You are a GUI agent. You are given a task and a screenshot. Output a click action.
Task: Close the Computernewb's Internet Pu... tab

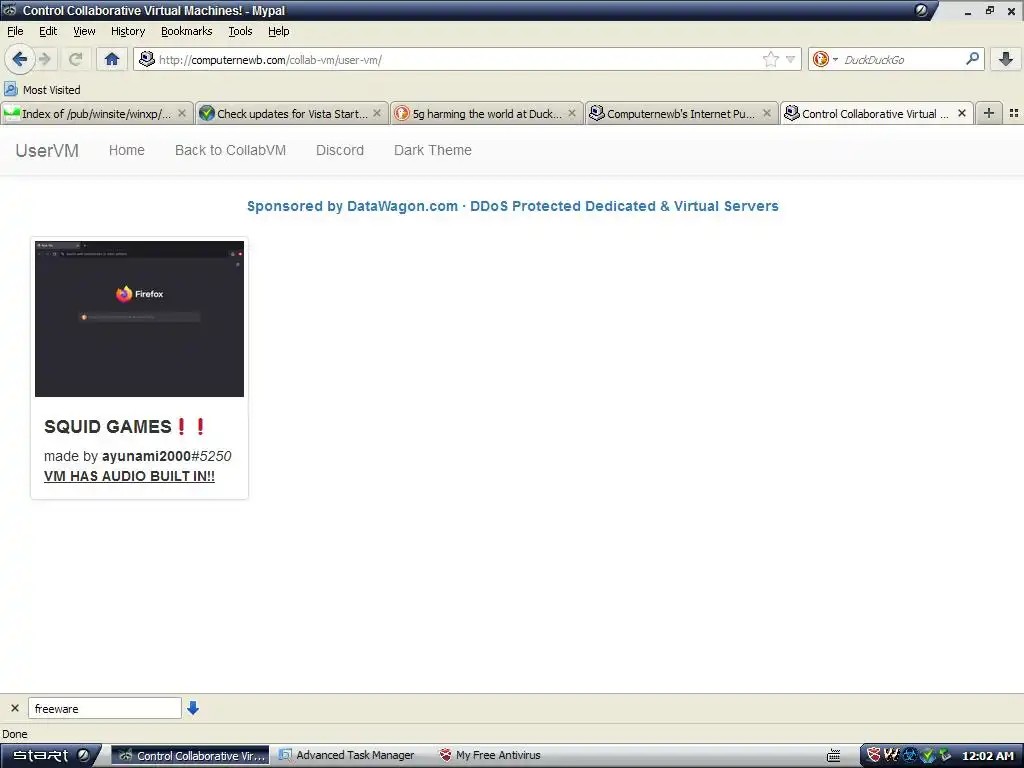pyautogui.click(x=767, y=114)
